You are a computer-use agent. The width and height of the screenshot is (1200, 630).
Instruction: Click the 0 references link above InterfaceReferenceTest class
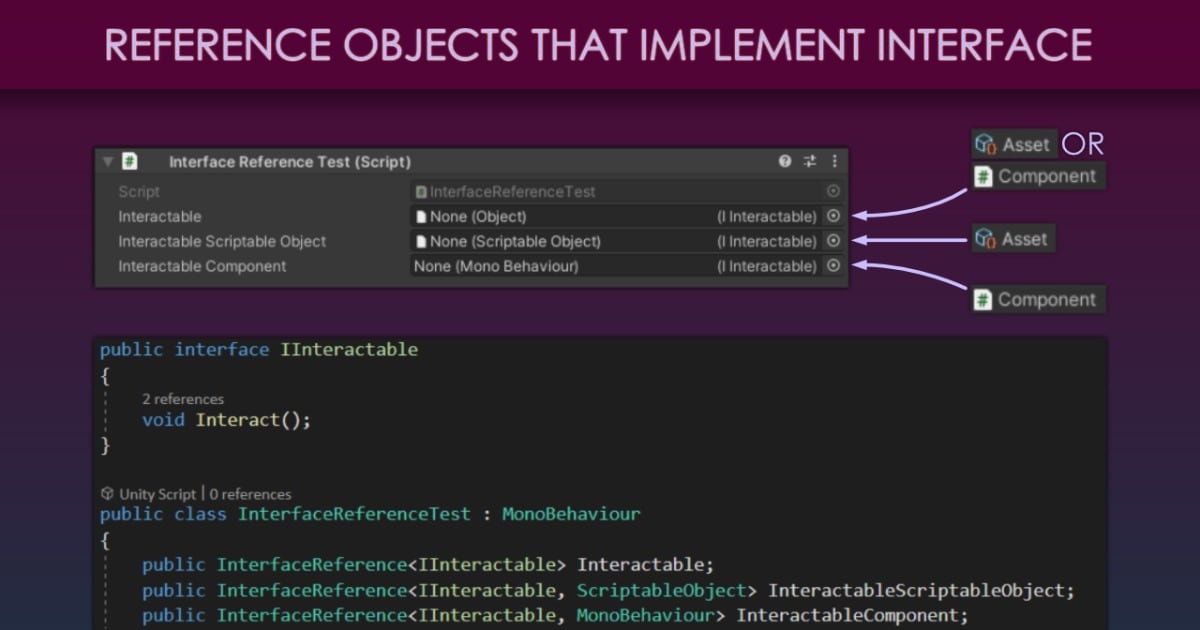pyautogui.click(x=251, y=493)
